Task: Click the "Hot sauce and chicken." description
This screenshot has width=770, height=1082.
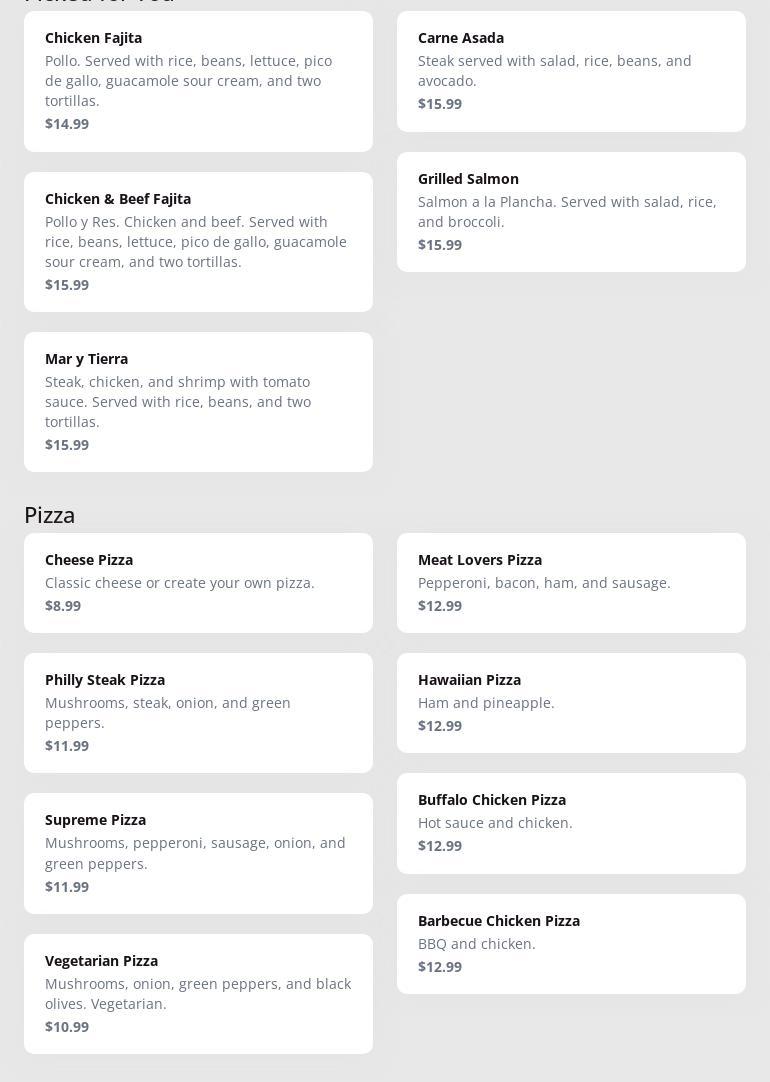Action: tap(495, 823)
